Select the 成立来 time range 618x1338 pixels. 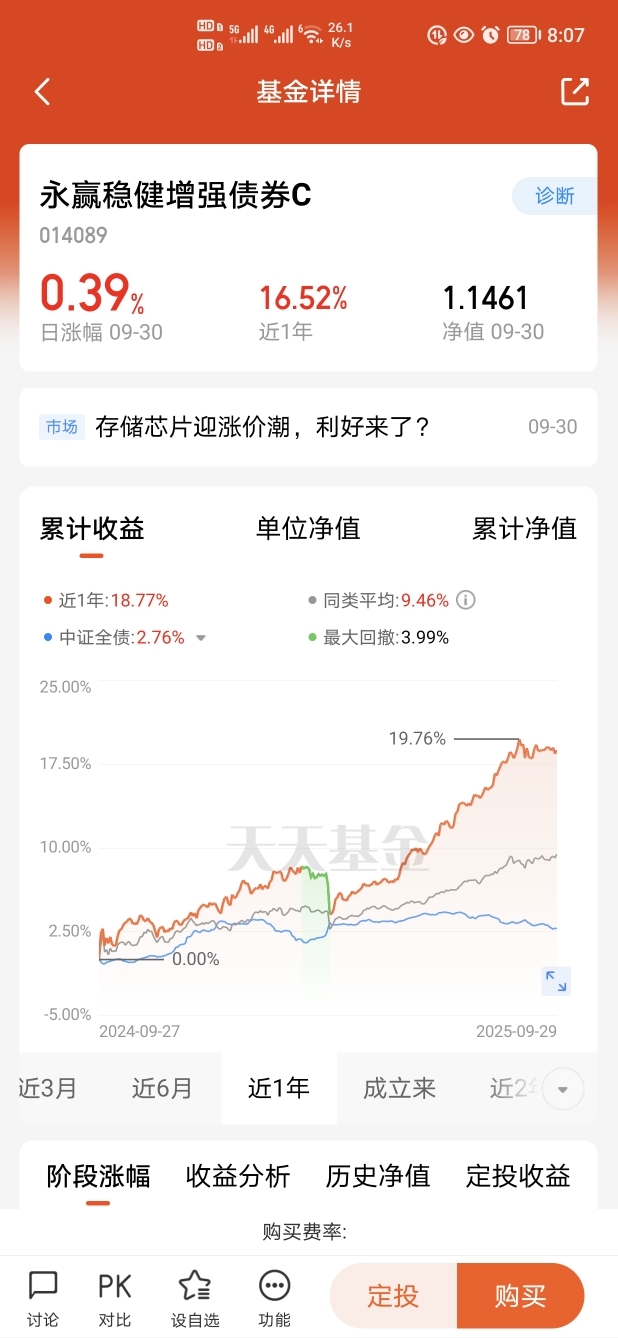399,1088
